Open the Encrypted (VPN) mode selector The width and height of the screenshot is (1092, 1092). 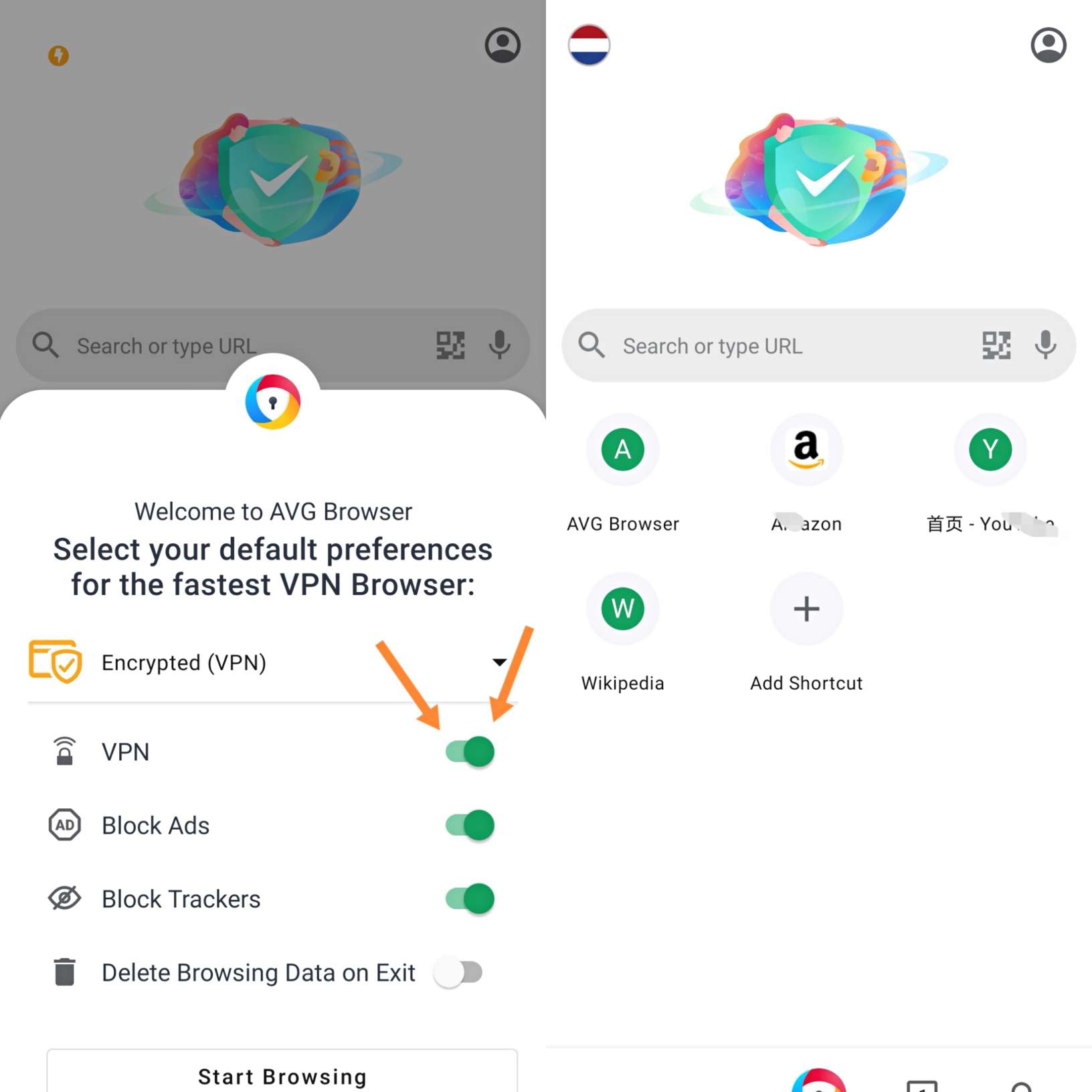[273, 662]
